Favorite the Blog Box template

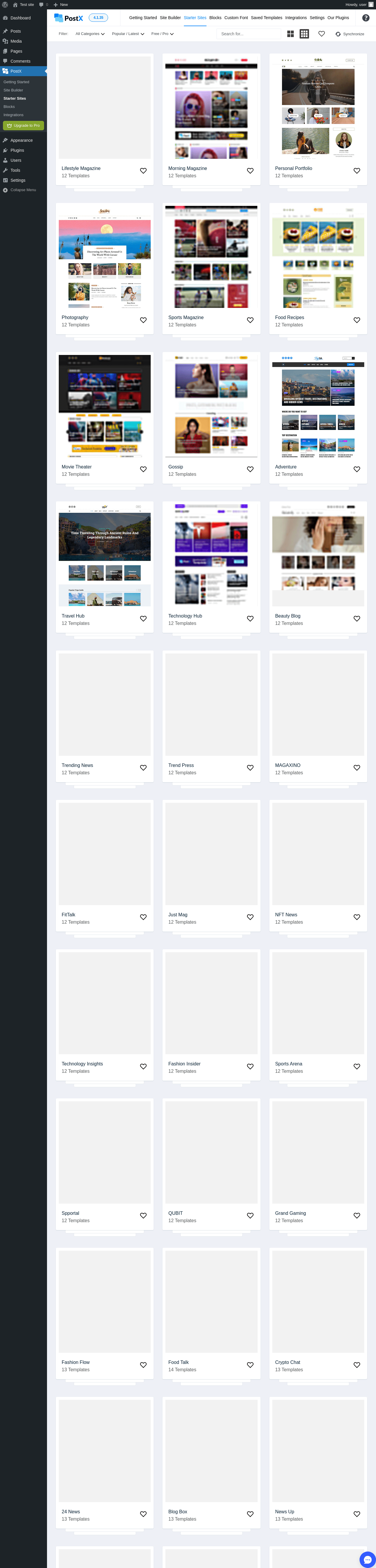pyautogui.click(x=250, y=1514)
